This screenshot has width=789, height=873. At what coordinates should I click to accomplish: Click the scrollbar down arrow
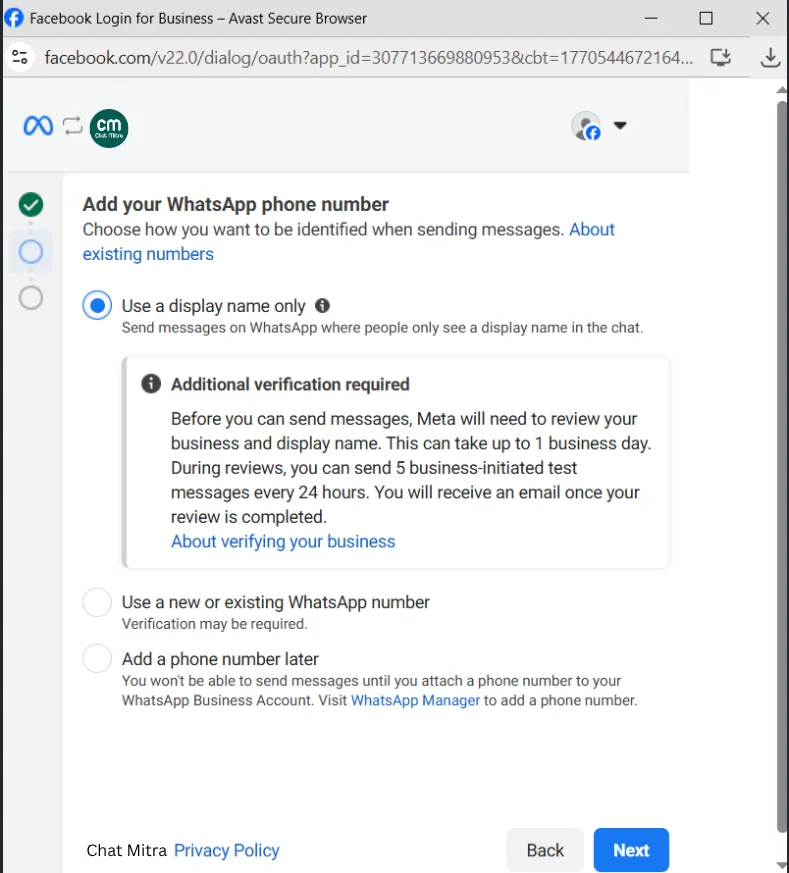coord(782,865)
